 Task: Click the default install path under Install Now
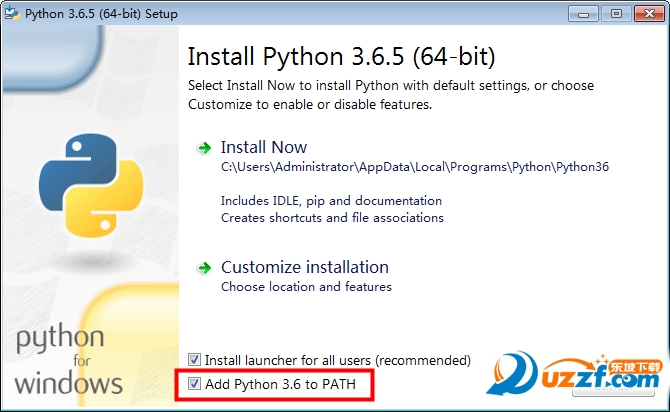click(x=414, y=167)
